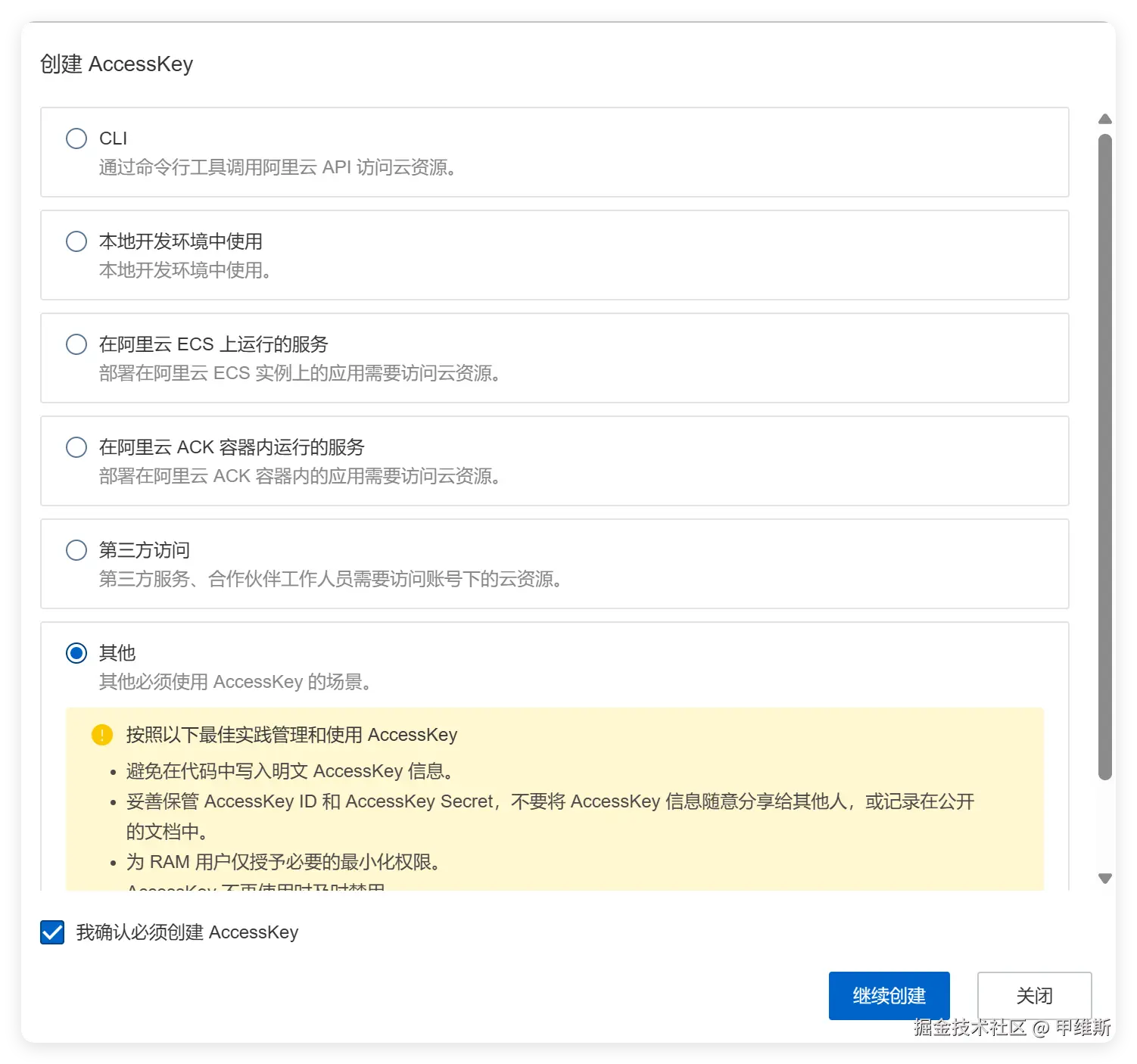The height and width of the screenshot is (1064, 1137).
Task: Select the 第三方访问 radio option
Action: click(x=76, y=550)
